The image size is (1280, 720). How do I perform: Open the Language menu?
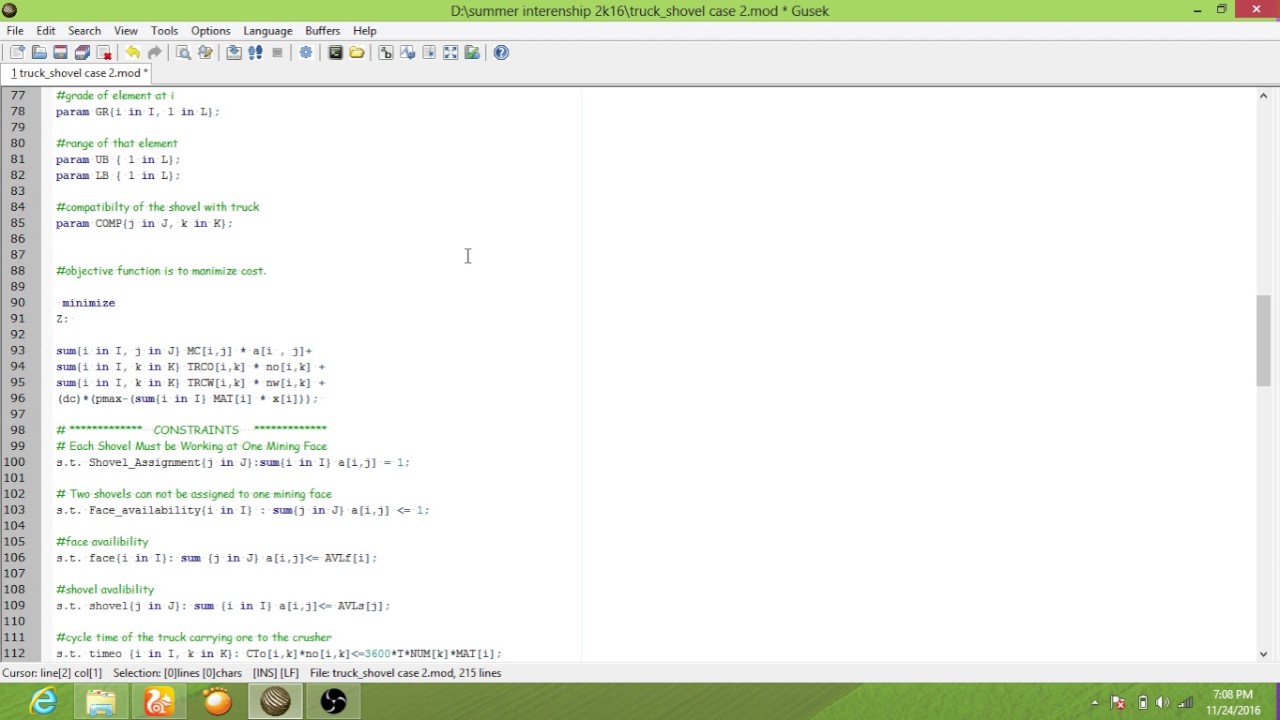click(268, 31)
